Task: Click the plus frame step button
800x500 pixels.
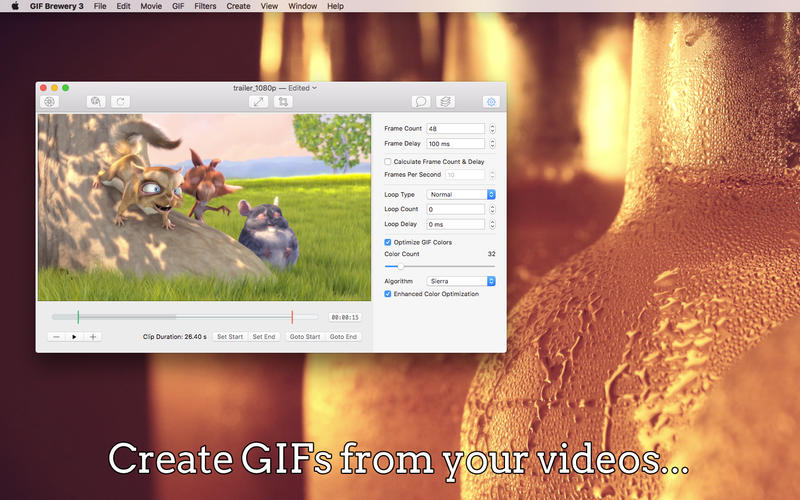Action: 93,337
